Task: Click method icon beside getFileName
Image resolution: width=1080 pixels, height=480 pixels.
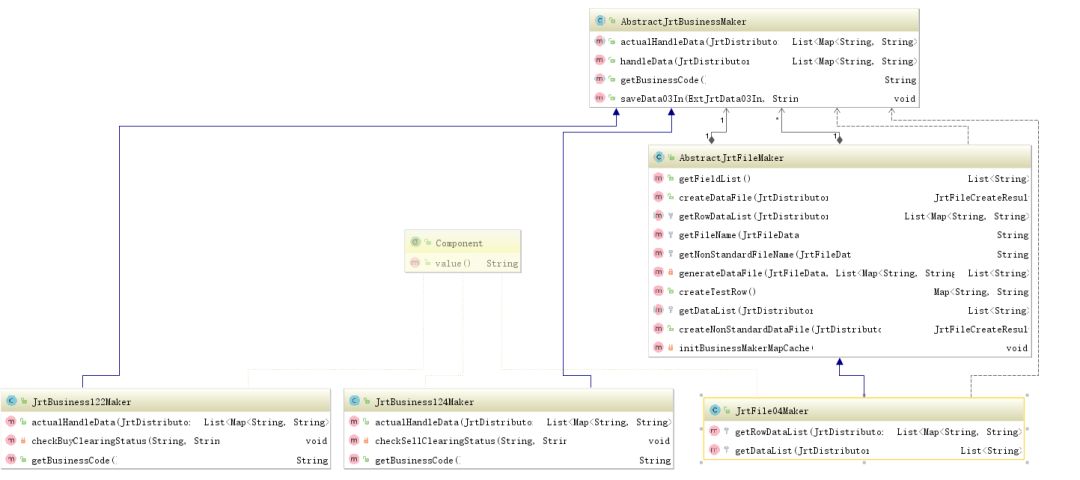Action: 658,235
